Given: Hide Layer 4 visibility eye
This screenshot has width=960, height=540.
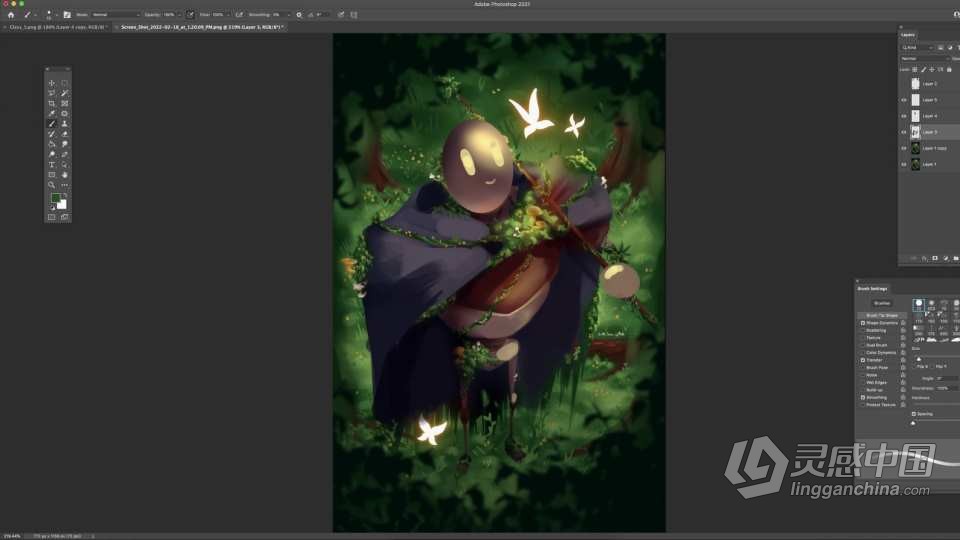Looking at the screenshot, I should tap(904, 116).
